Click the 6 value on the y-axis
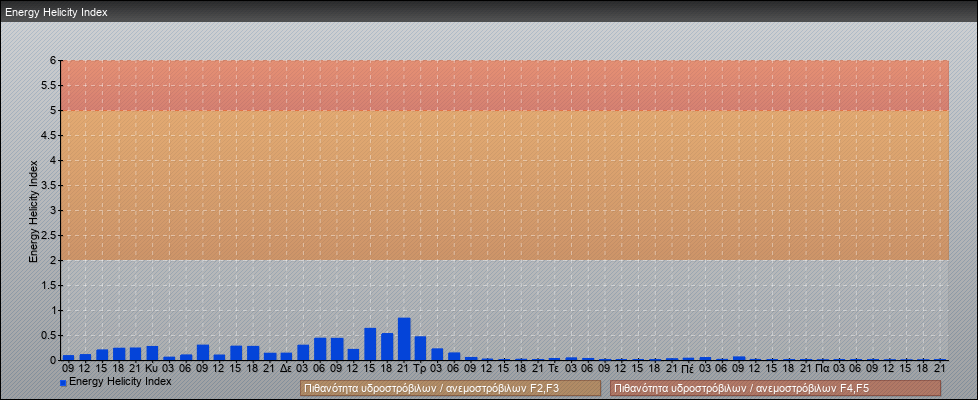 [x=55, y=60]
